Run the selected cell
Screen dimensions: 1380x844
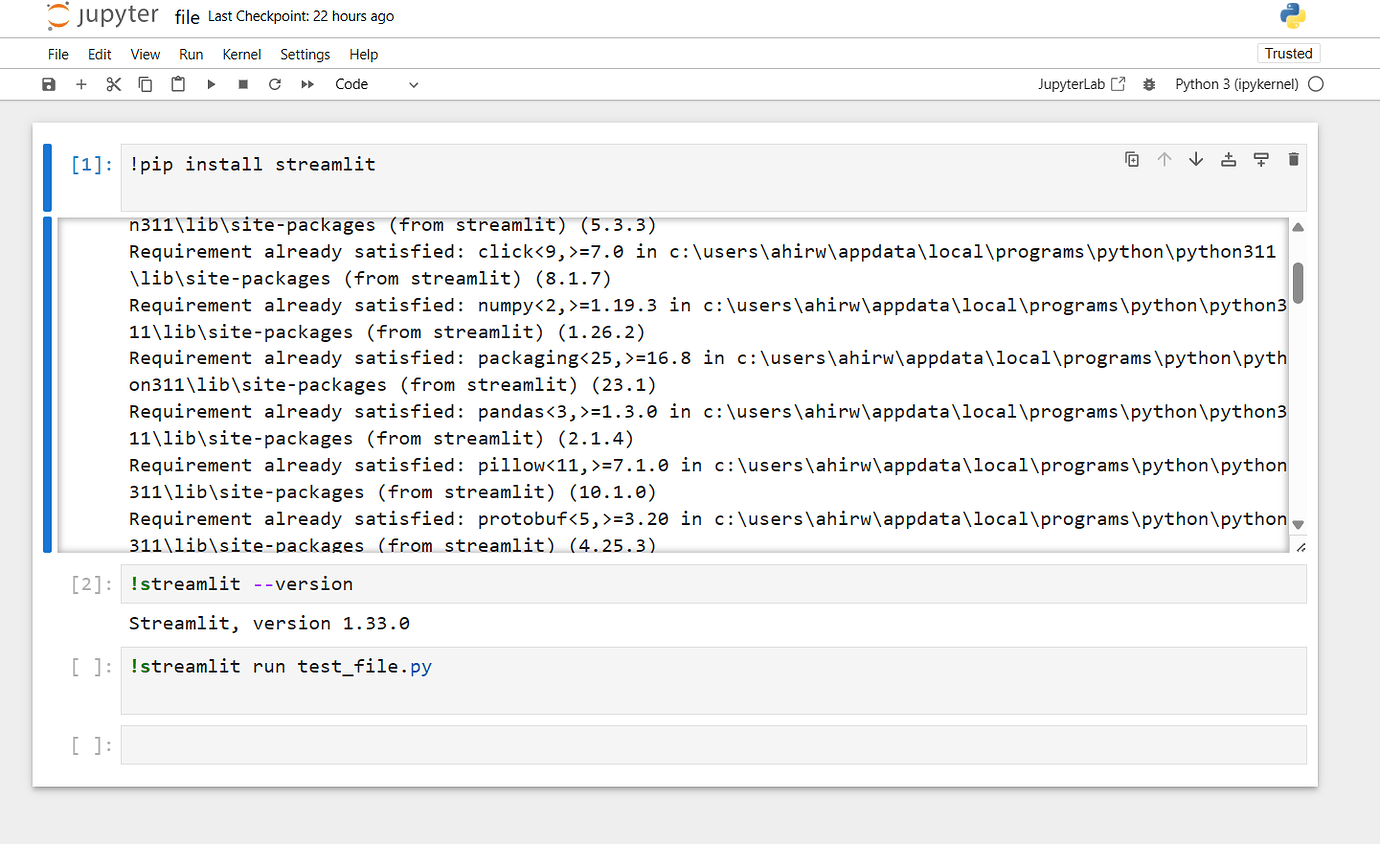[211, 84]
